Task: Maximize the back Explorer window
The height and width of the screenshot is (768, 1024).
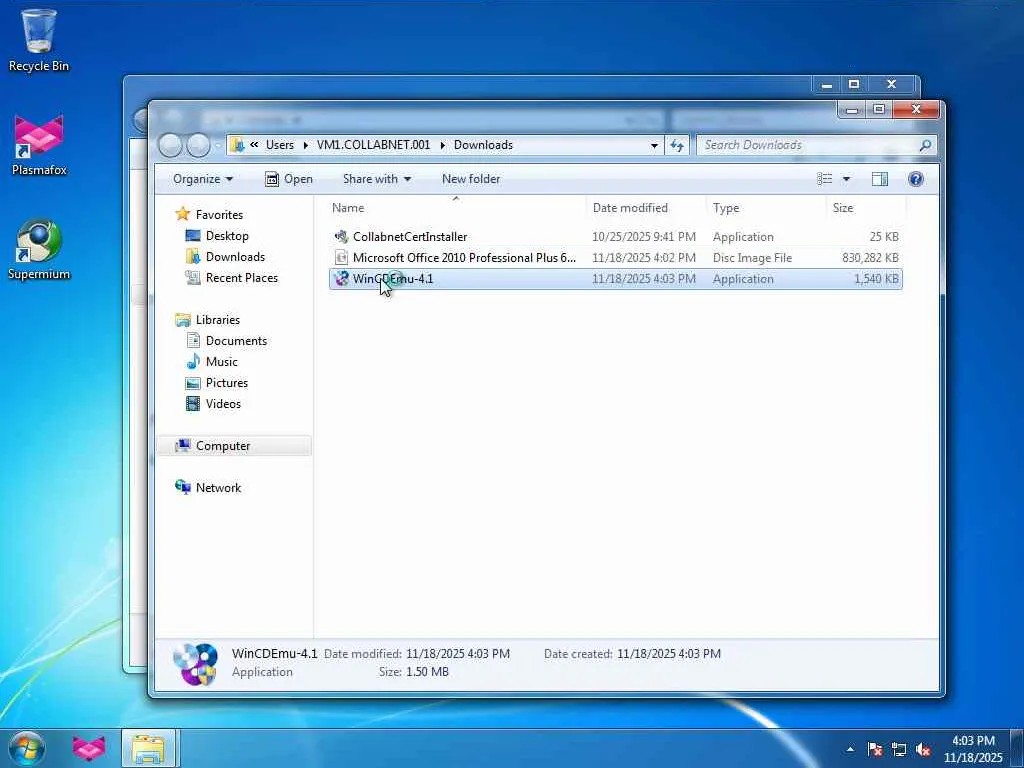Action: pyautogui.click(x=854, y=84)
